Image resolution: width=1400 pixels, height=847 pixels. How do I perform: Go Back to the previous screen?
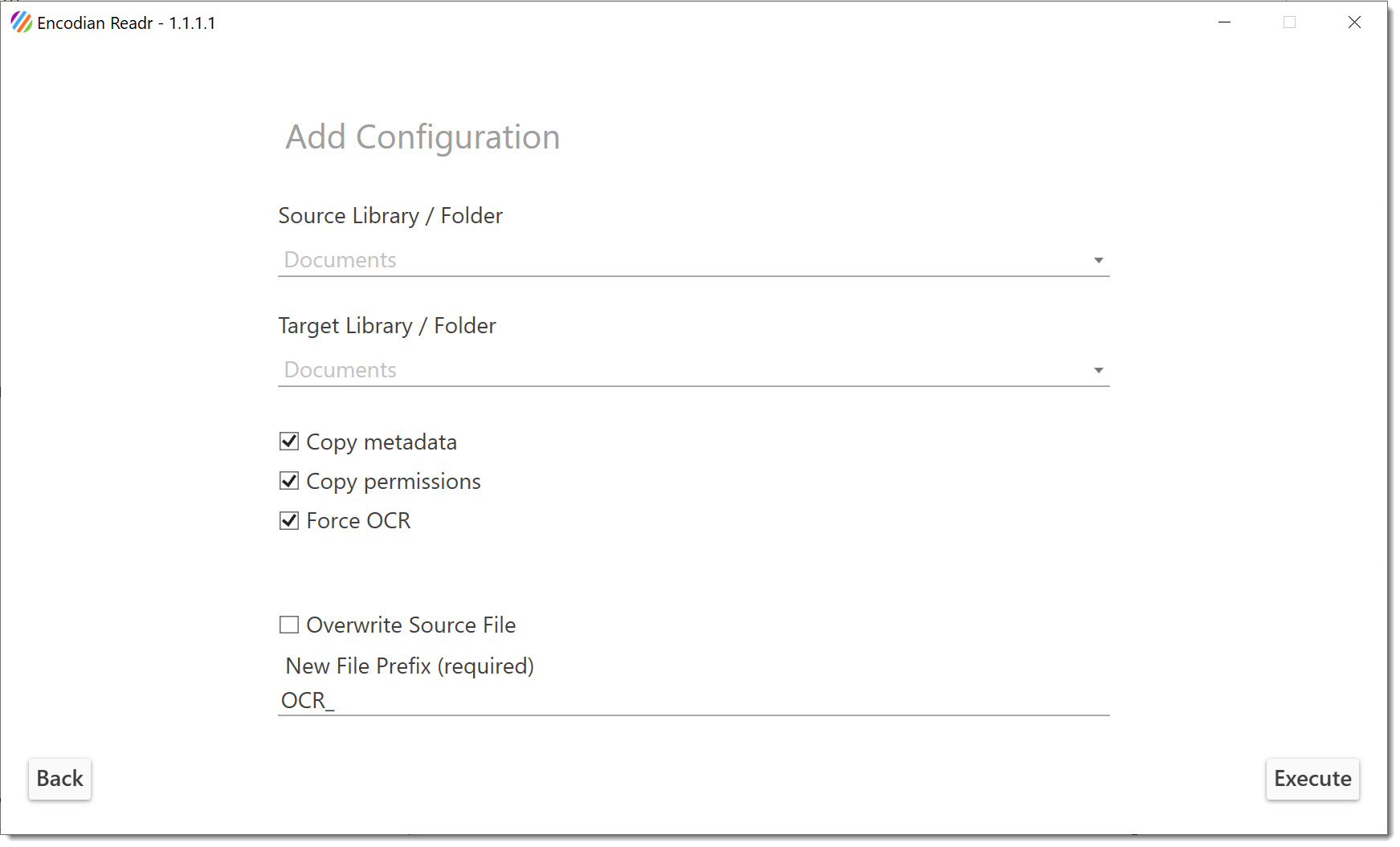point(60,779)
